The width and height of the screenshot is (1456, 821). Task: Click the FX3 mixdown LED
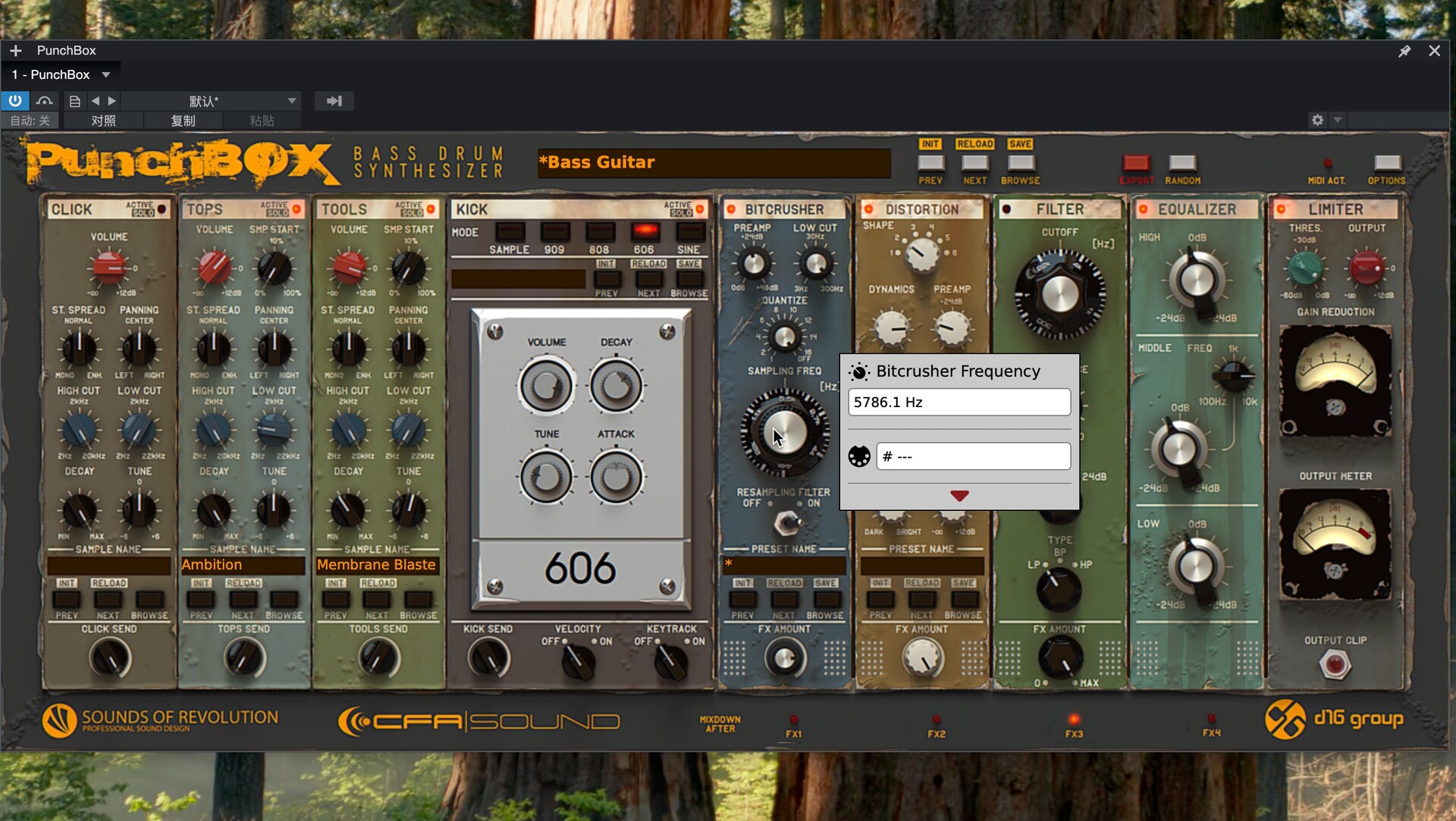pos(1074,719)
